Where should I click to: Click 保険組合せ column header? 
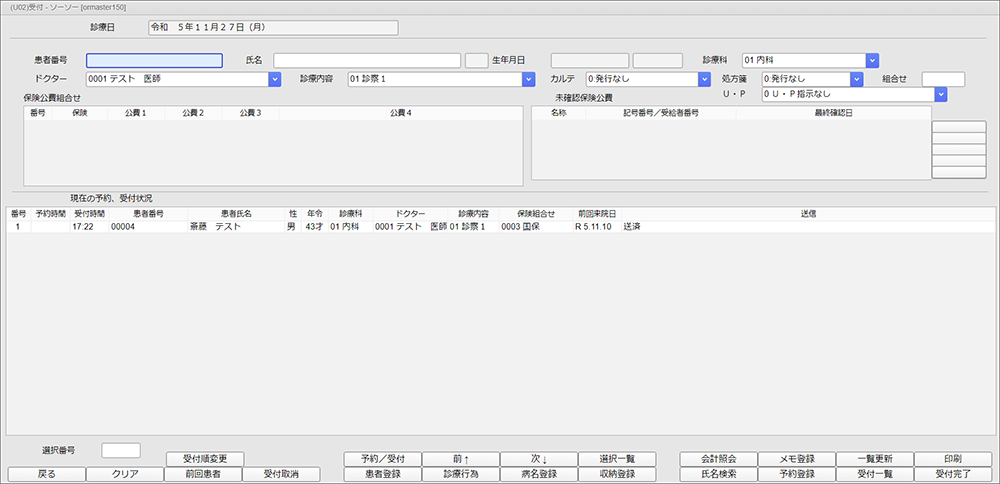[x=536, y=214]
